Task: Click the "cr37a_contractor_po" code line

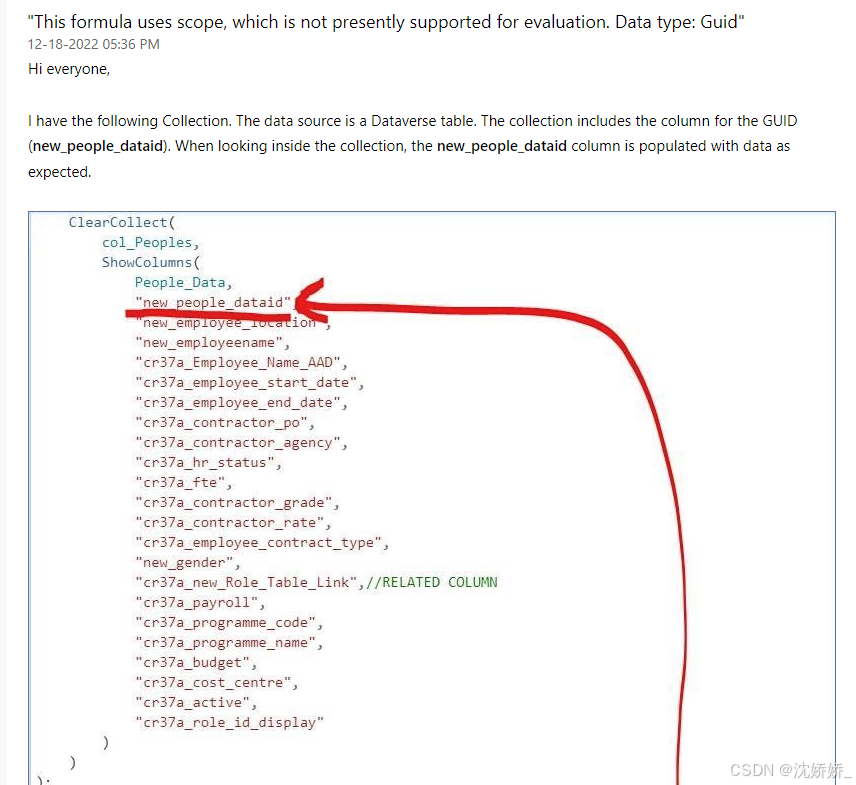Action: [x=224, y=423]
